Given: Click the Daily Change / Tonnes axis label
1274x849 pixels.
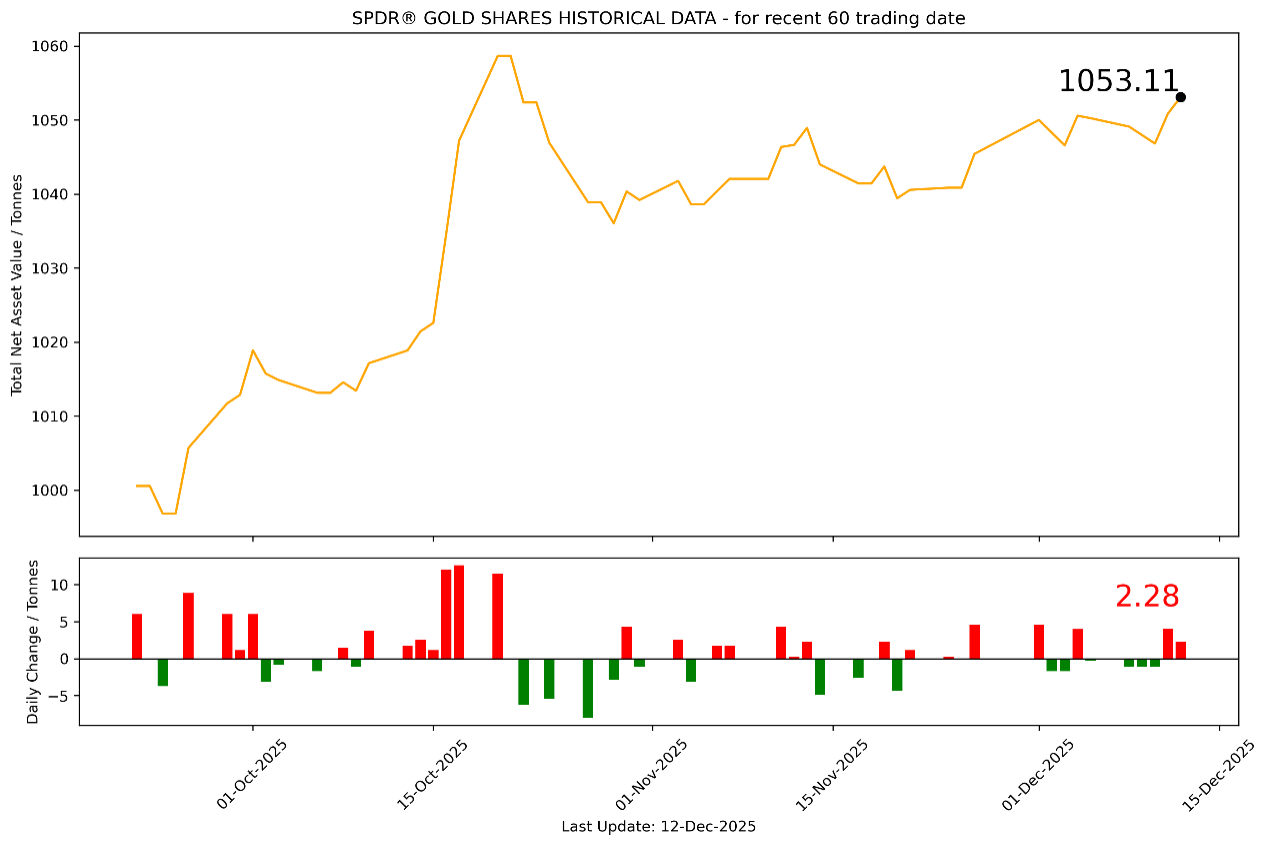Looking at the screenshot, I should pos(33,641).
